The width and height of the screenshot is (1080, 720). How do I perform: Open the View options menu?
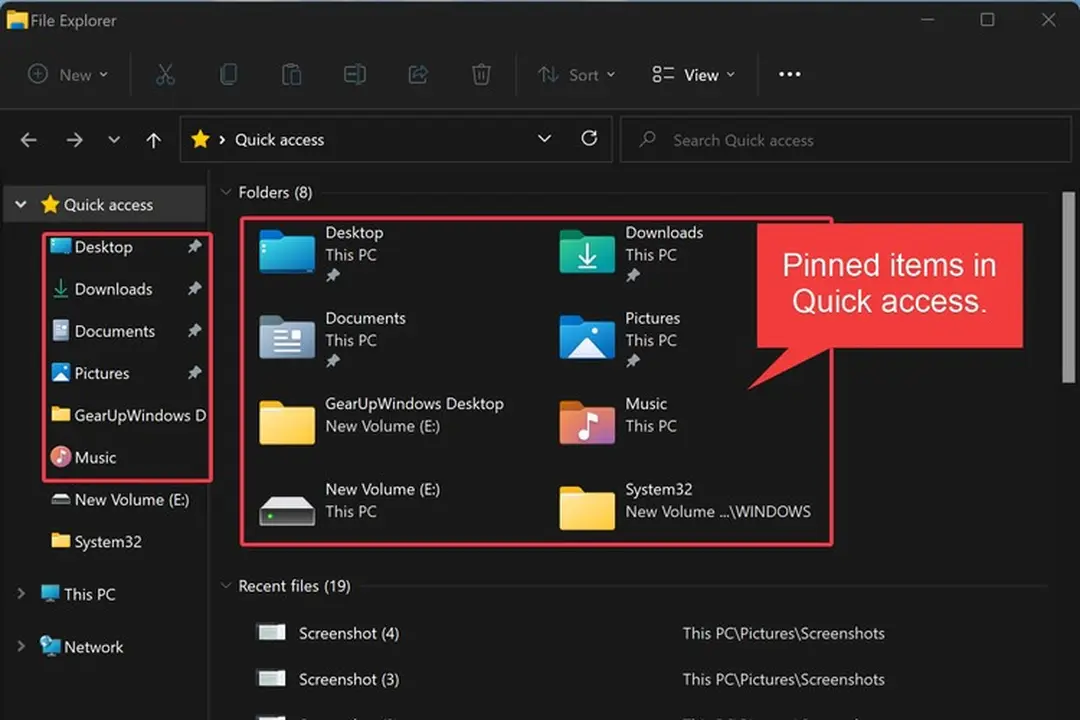click(692, 74)
